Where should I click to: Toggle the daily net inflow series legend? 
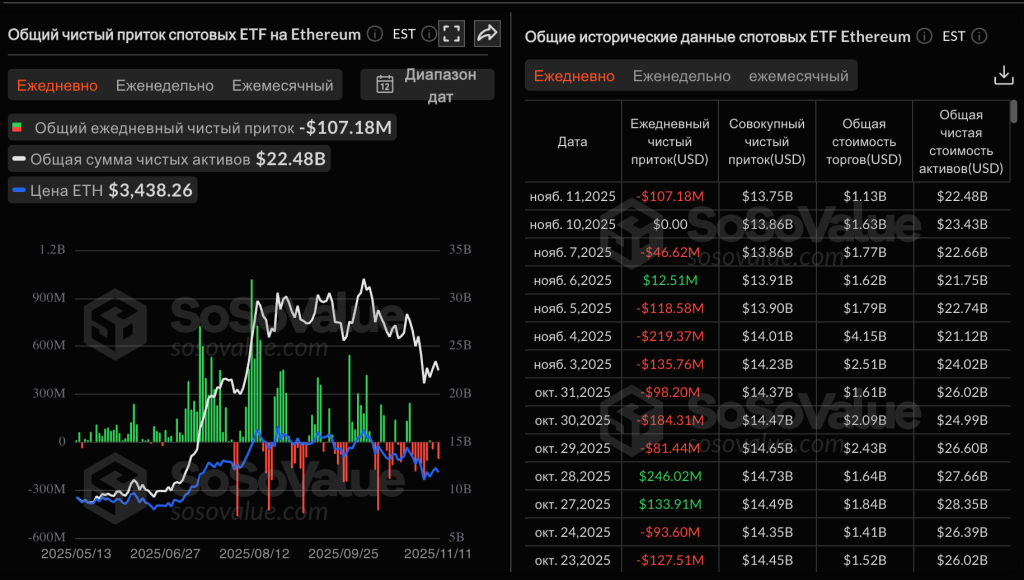pos(17,128)
